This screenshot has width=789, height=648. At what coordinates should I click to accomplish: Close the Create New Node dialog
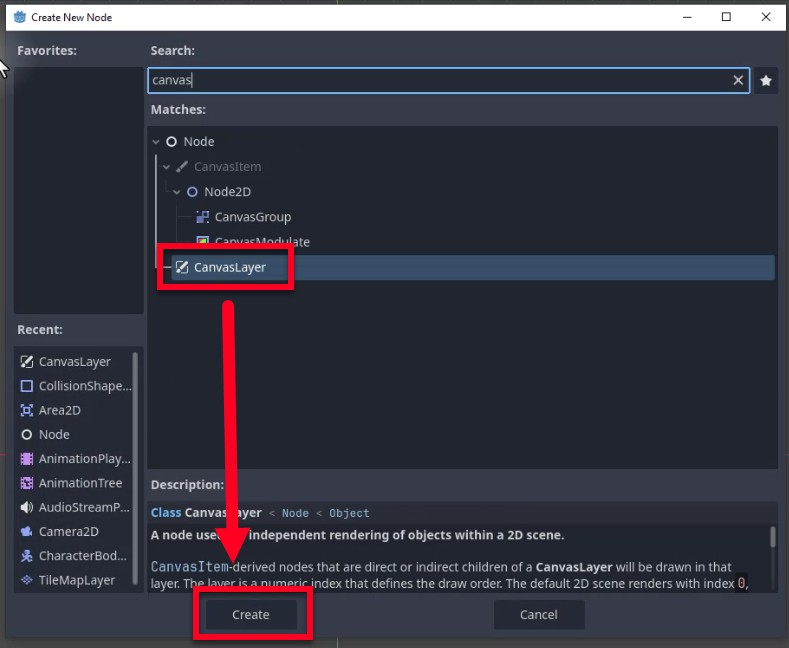pos(766,17)
